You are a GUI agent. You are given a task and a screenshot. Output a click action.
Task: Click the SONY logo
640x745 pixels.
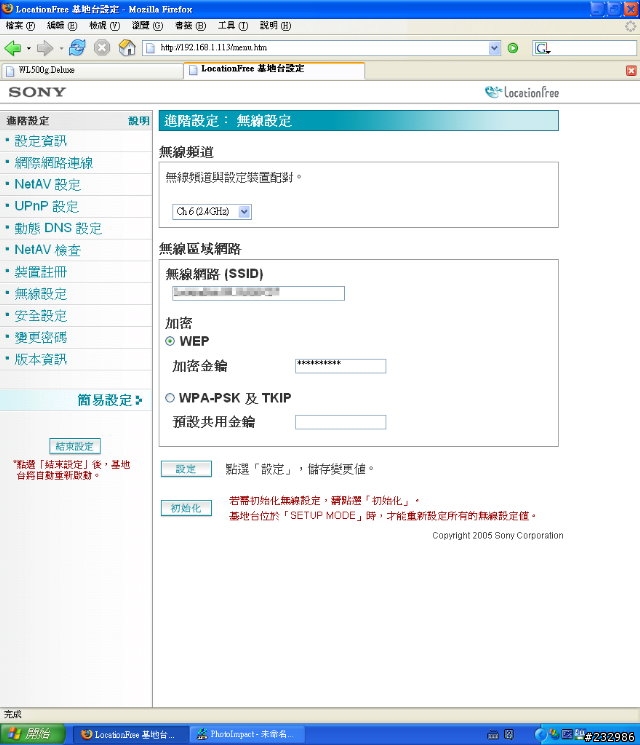coord(37,92)
